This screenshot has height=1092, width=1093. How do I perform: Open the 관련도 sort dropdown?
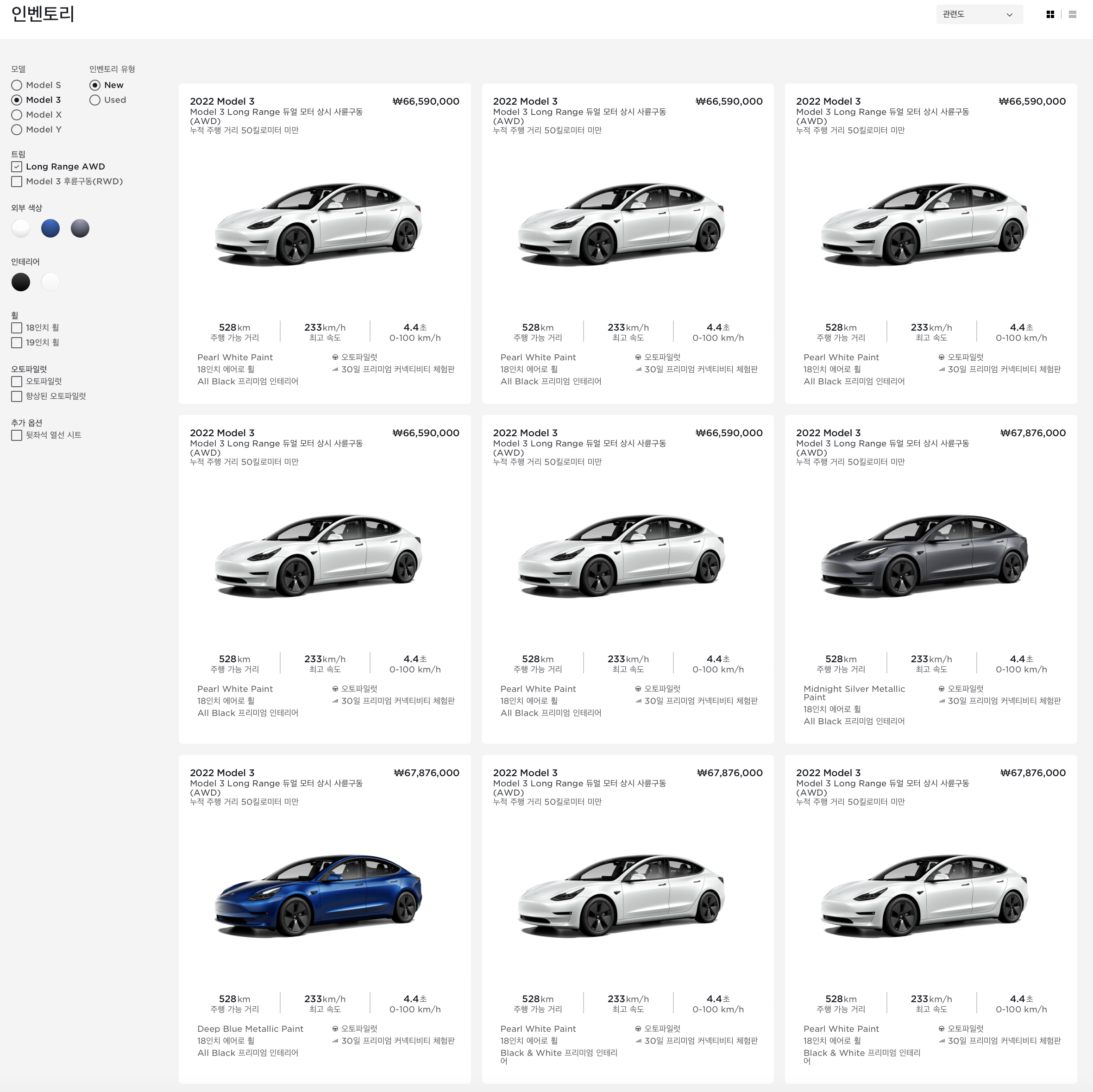[x=979, y=15]
